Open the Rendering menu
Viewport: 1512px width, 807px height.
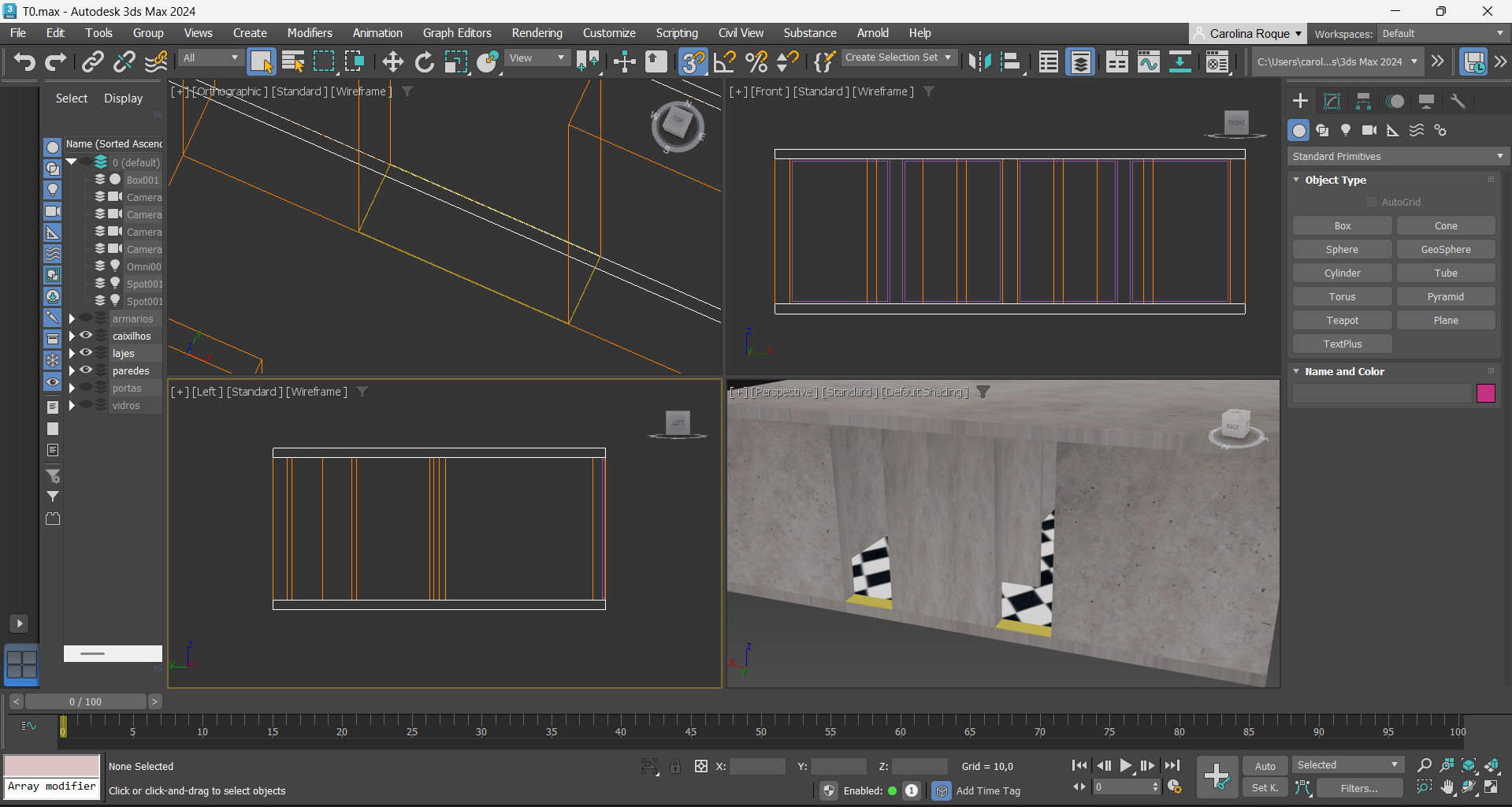pos(537,33)
